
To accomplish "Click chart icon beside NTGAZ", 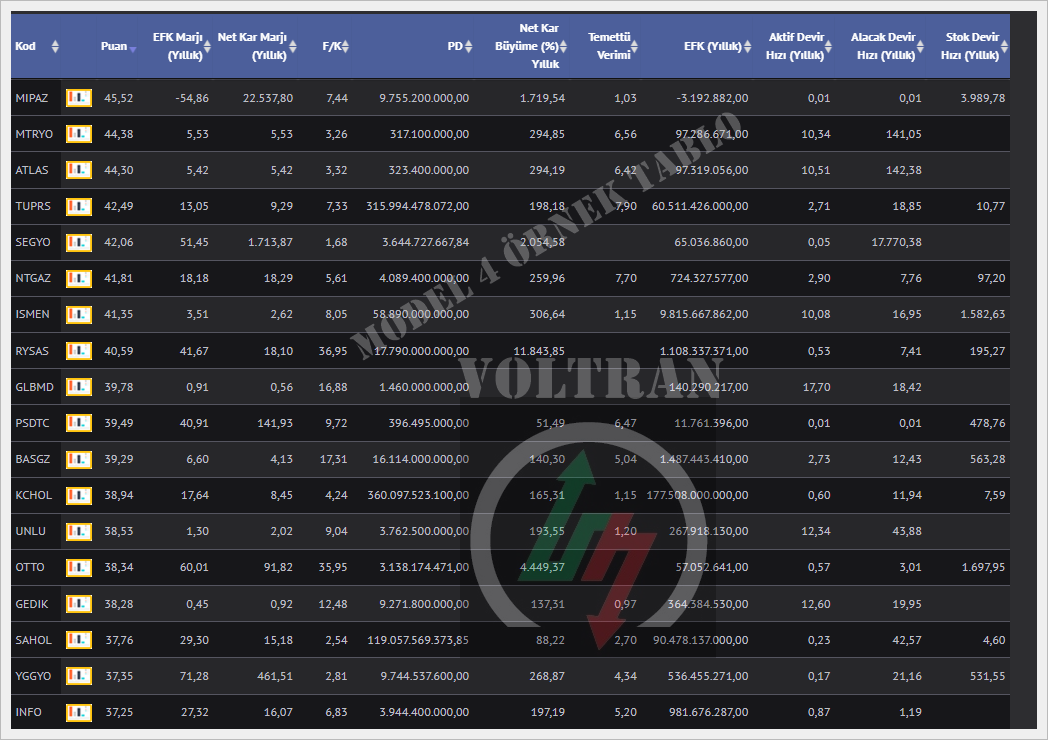I will [79, 278].
